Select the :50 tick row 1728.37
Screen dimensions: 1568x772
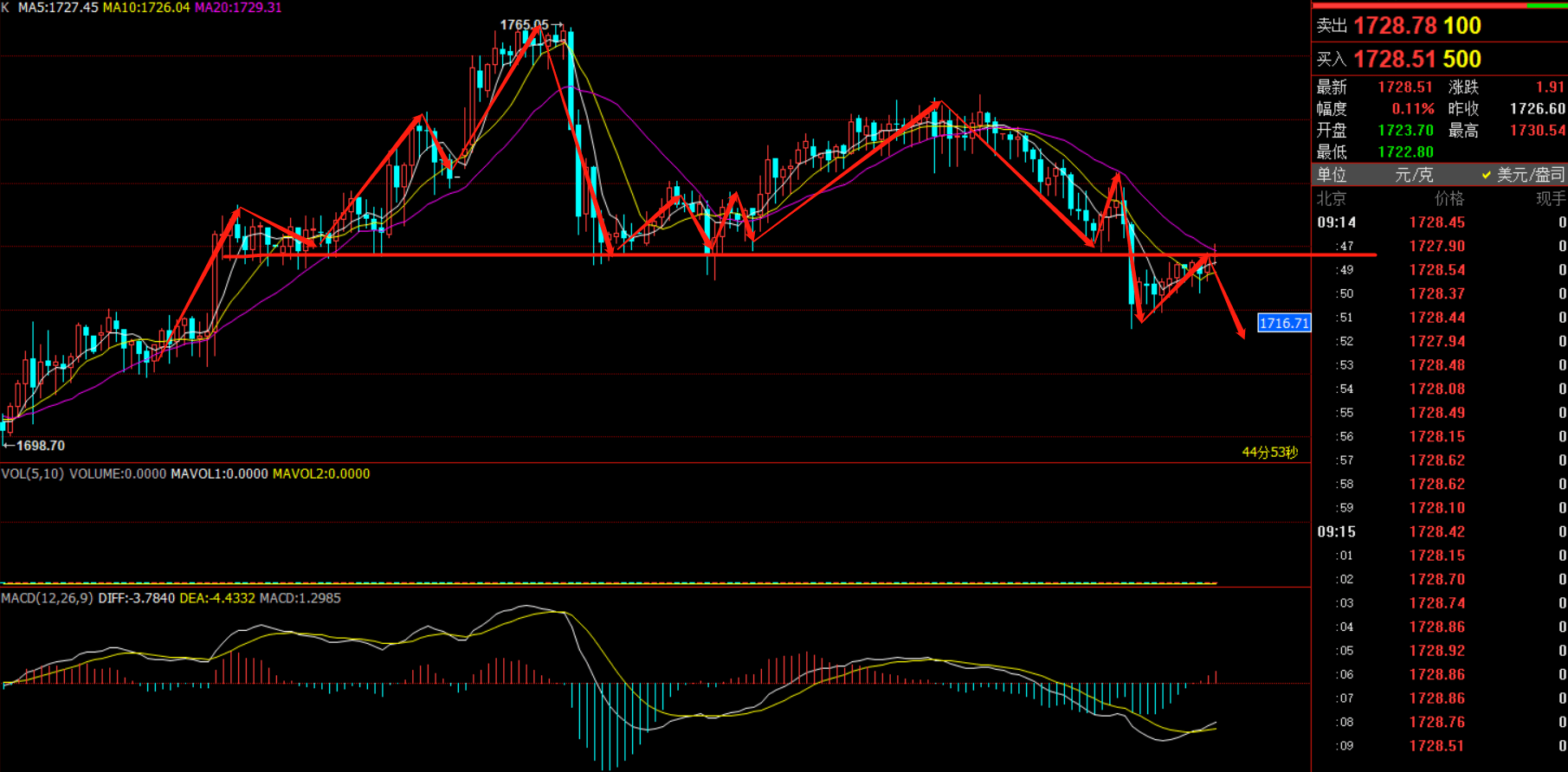1441,293
